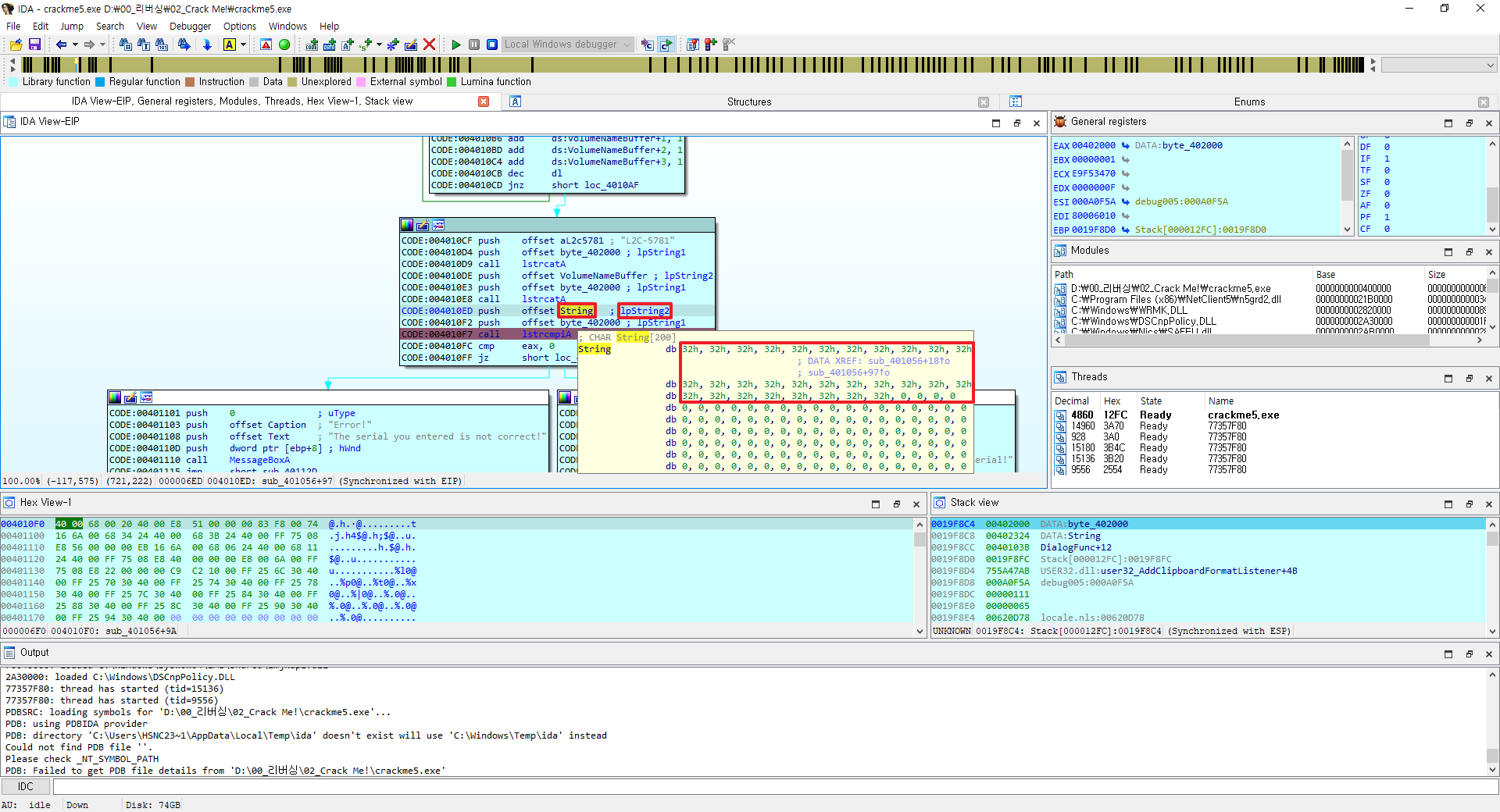Click 'DialogFunc+12' entry in Stack view
The image size is (1500, 812).
click(x=1076, y=547)
